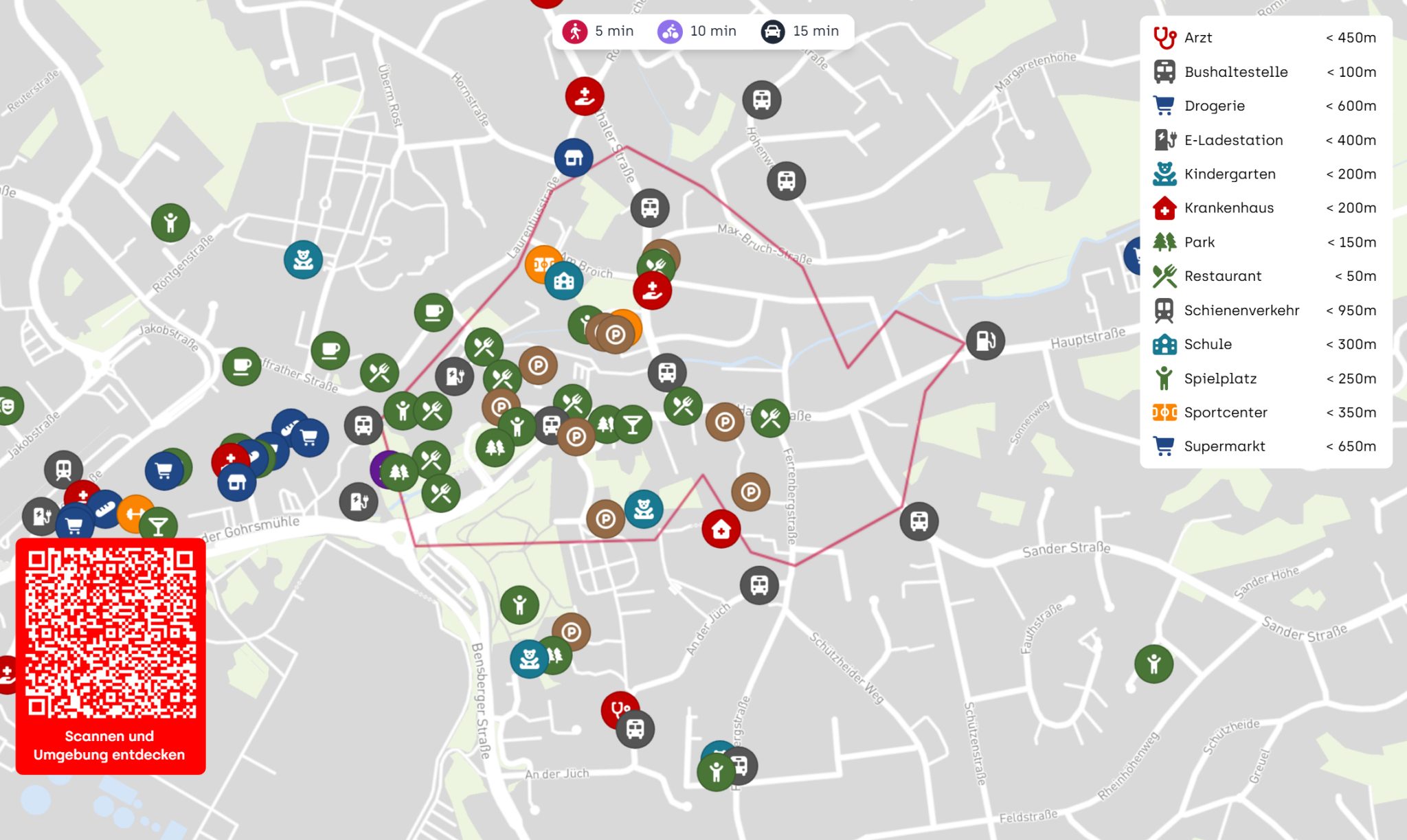Click the Arzt stethoscope icon in legend
This screenshot has width=1407, height=840.
pyautogui.click(x=1164, y=38)
